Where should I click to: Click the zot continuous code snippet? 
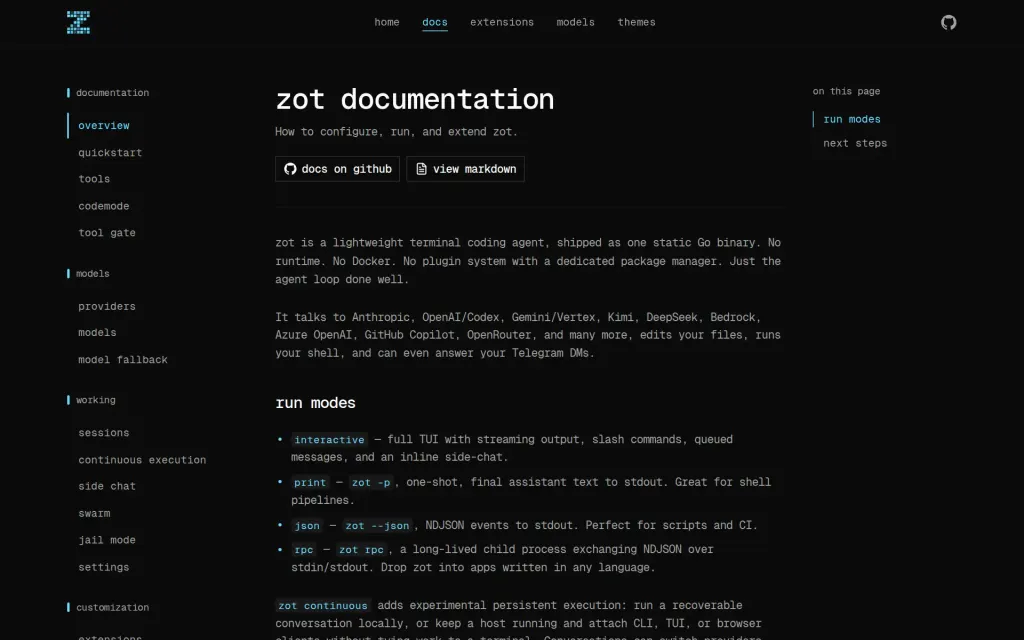click(323, 605)
